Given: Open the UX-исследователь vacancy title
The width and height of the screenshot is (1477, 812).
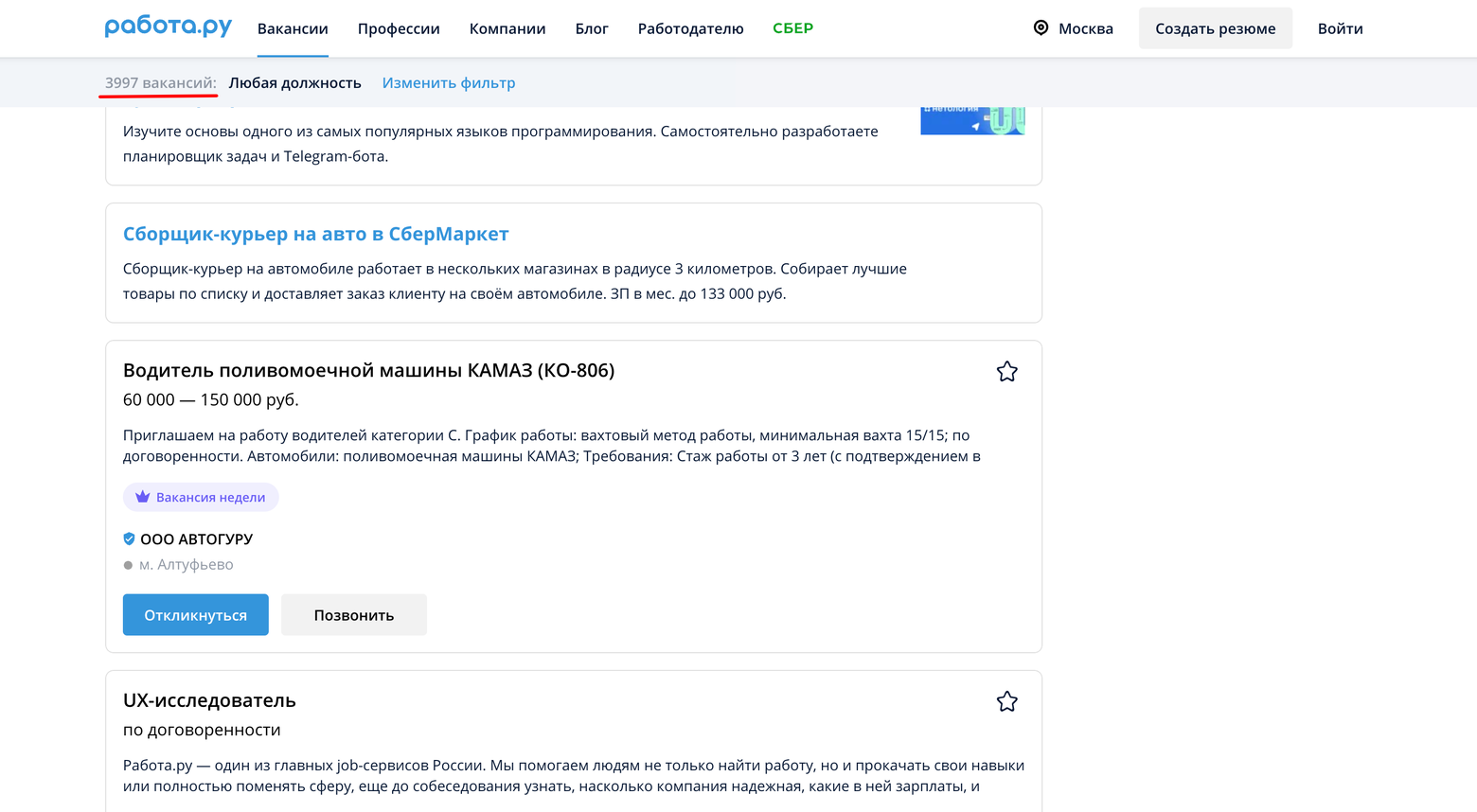Looking at the screenshot, I should coord(209,700).
